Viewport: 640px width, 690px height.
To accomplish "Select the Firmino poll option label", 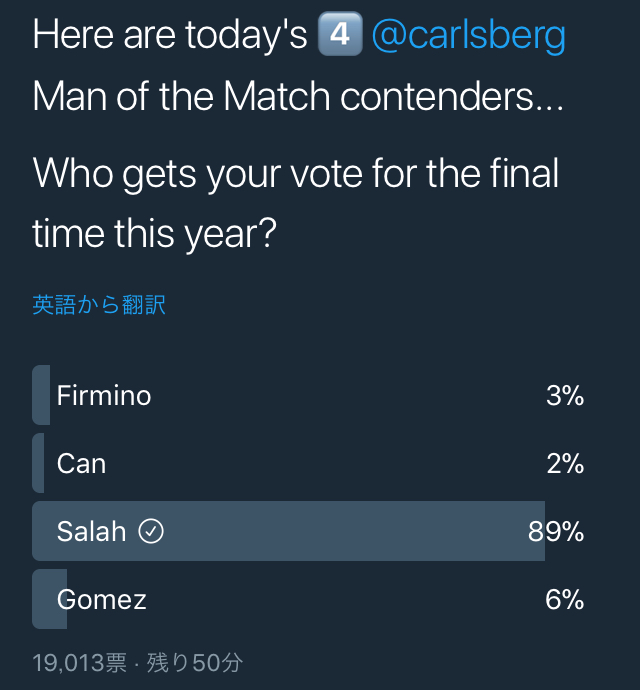I will point(104,396).
